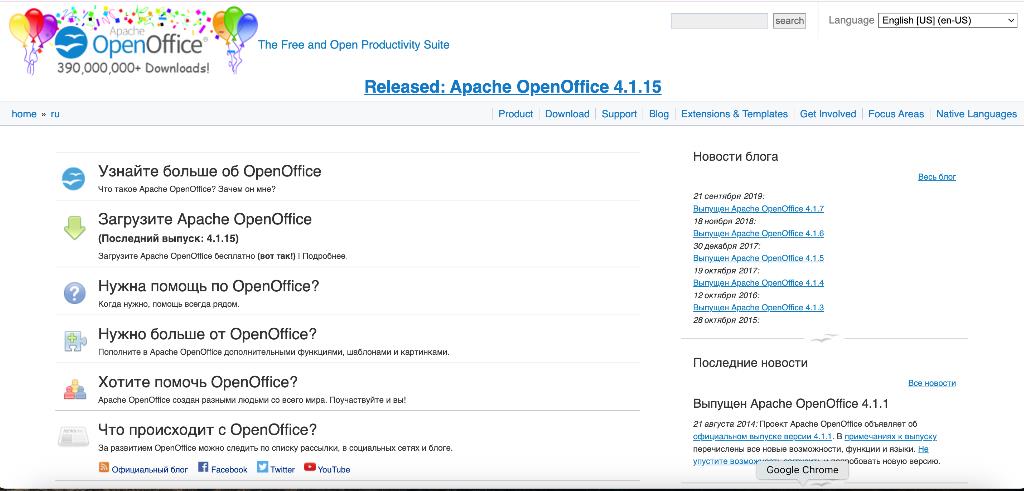Open the Download menu item
The height and width of the screenshot is (491, 1024).
[x=567, y=114]
